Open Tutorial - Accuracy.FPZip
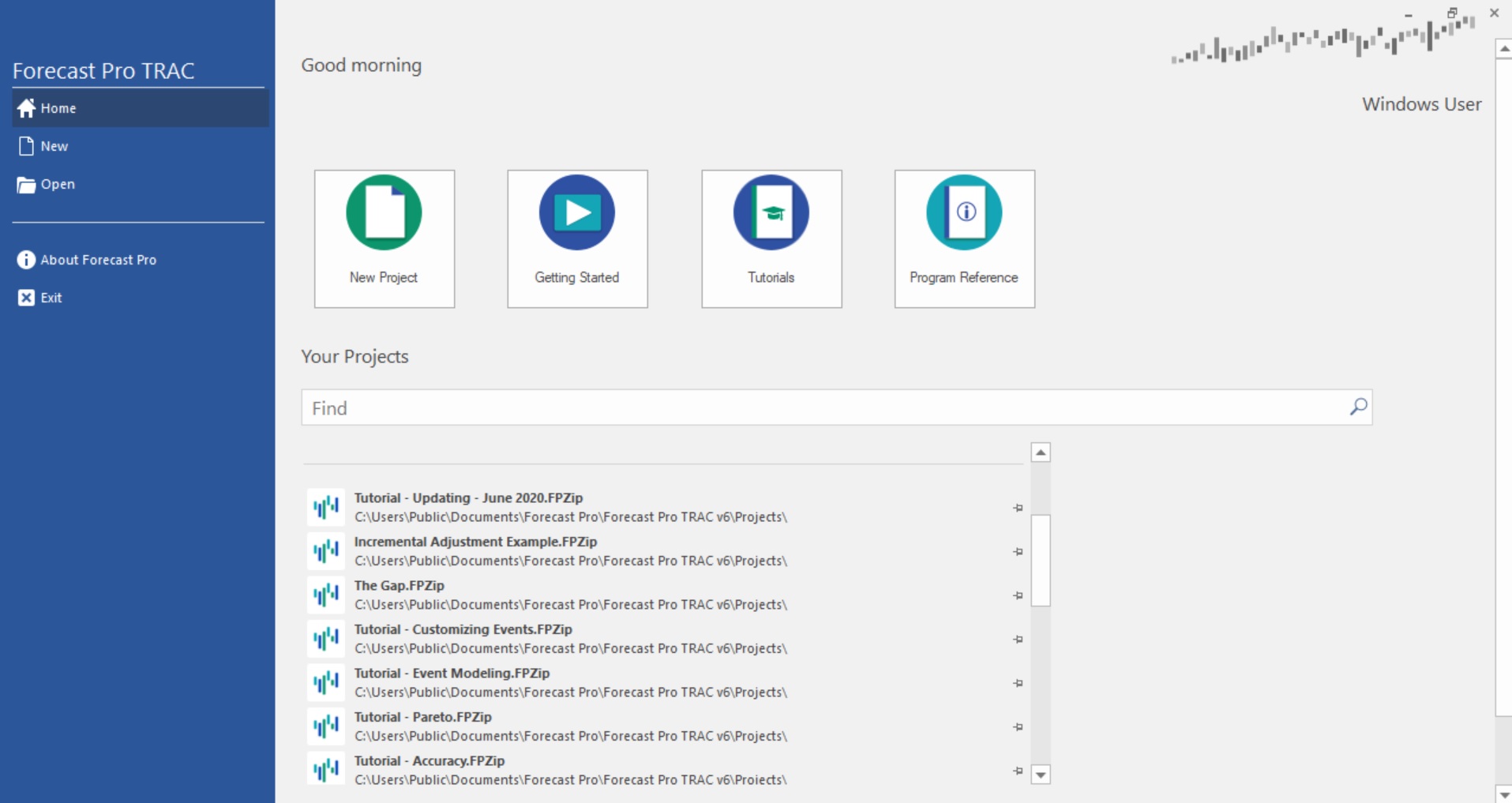Viewport: 1512px width, 803px height. pyautogui.click(x=663, y=770)
